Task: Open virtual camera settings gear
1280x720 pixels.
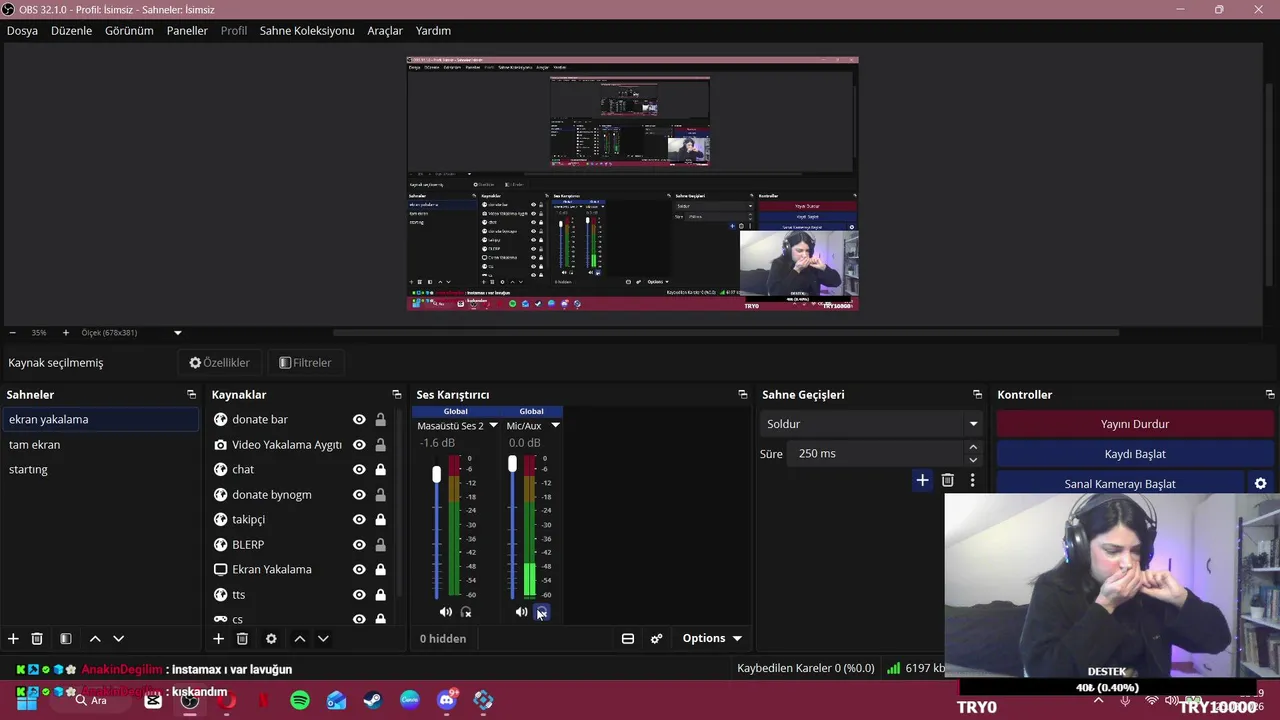Action: tap(1261, 484)
